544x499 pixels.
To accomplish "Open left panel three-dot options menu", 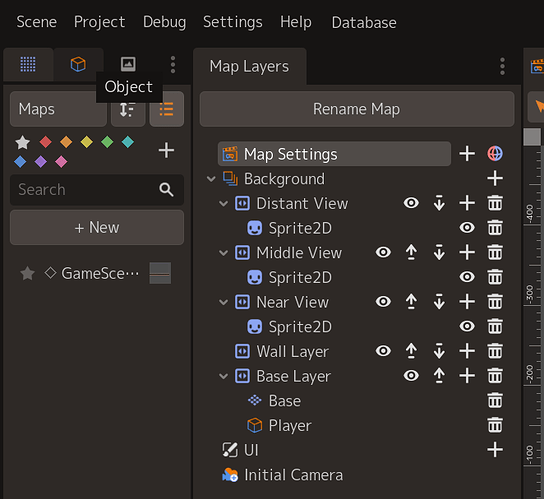I will pos(173,65).
